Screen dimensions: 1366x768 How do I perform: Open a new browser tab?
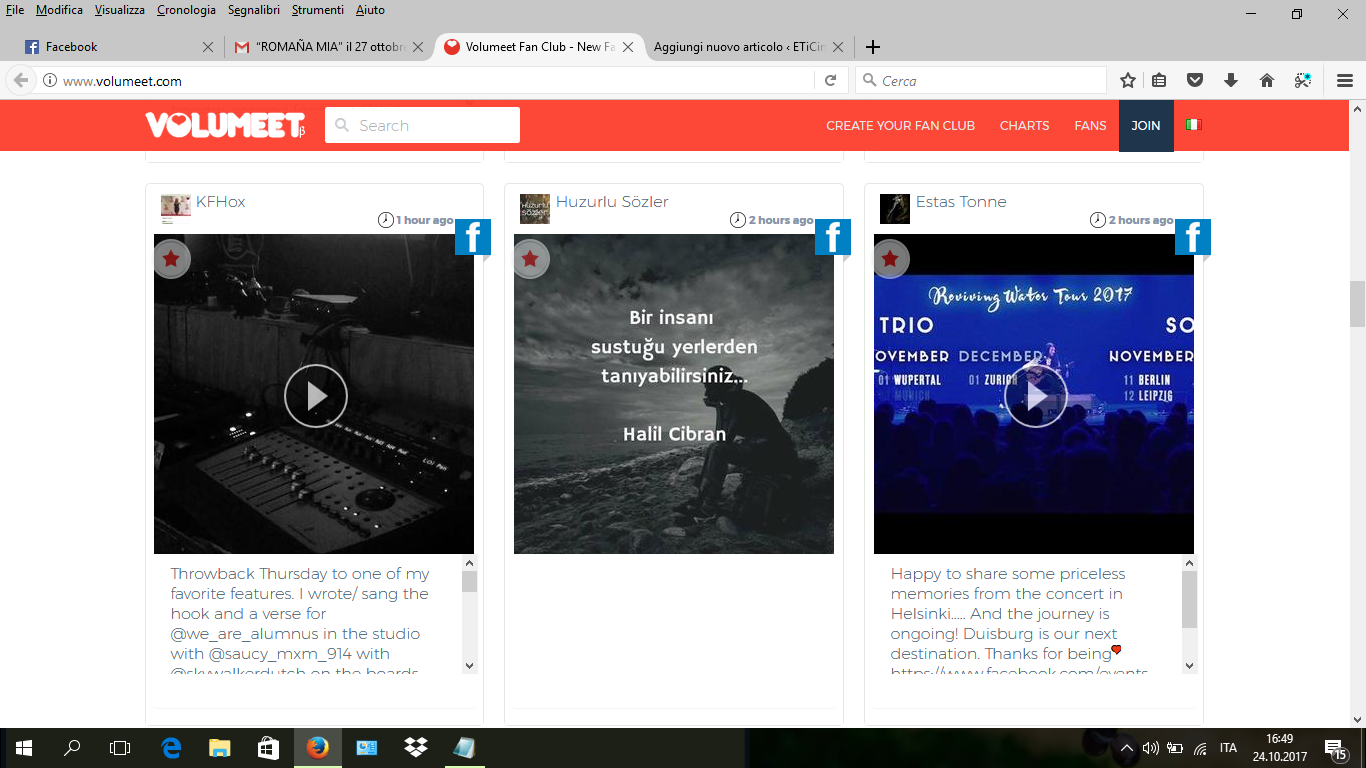click(872, 47)
